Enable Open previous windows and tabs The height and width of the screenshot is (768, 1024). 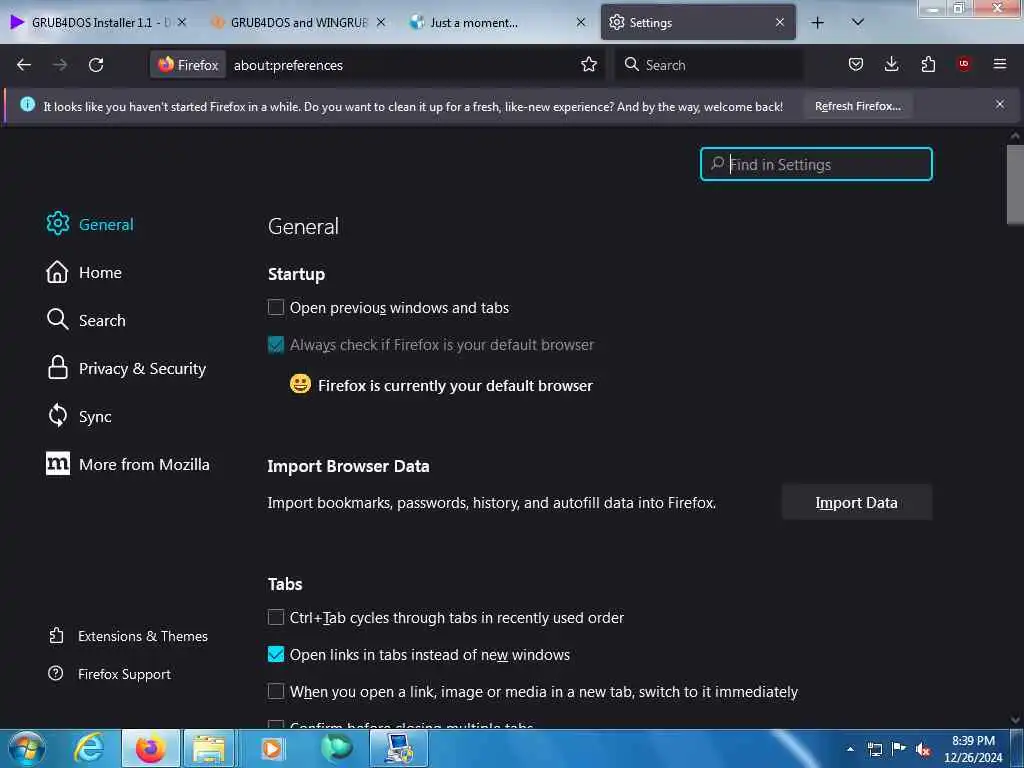point(276,308)
